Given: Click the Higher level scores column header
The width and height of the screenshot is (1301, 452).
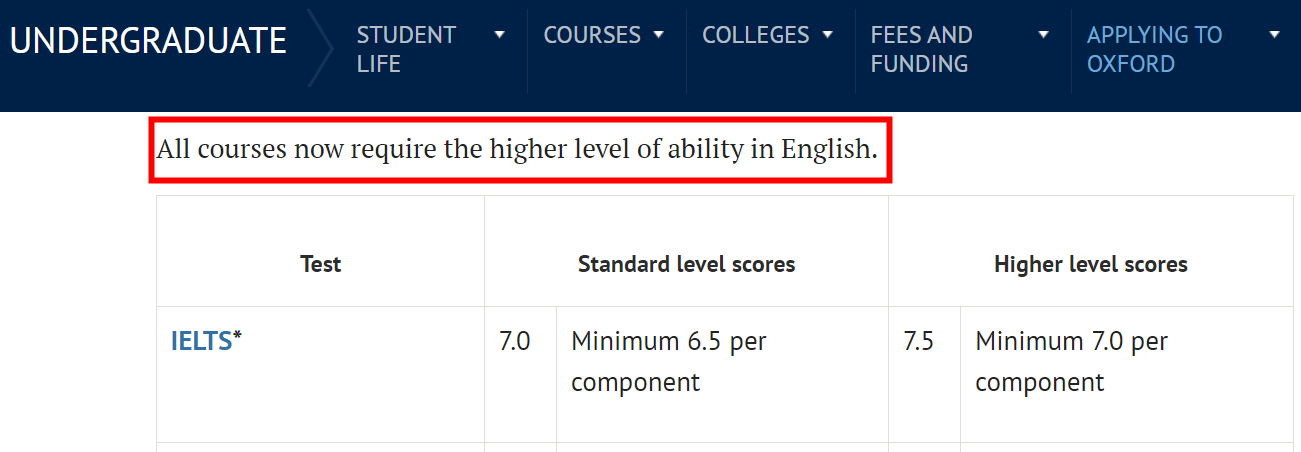Looking at the screenshot, I should (x=1091, y=265).
